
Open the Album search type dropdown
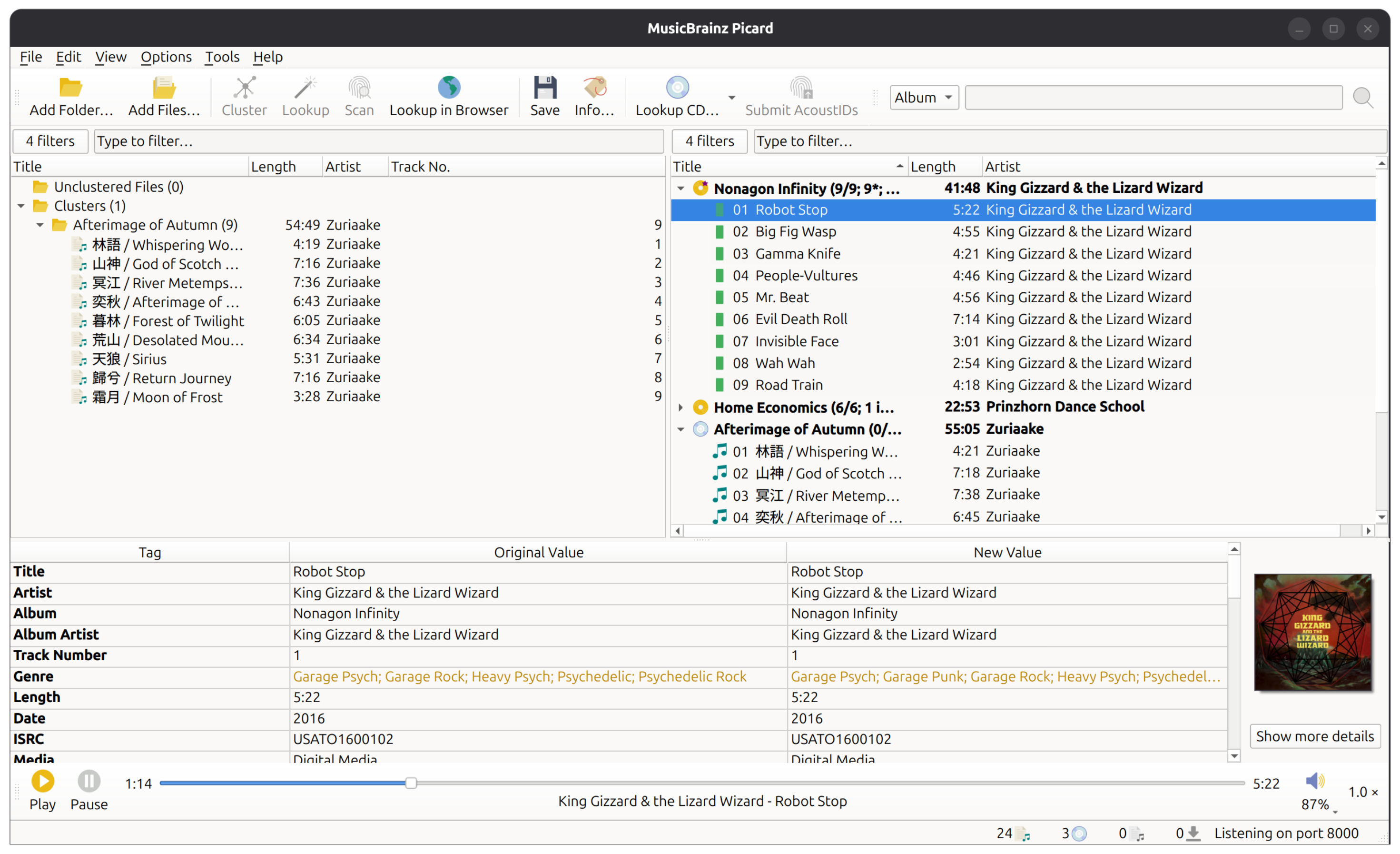[x=924, y=98]
